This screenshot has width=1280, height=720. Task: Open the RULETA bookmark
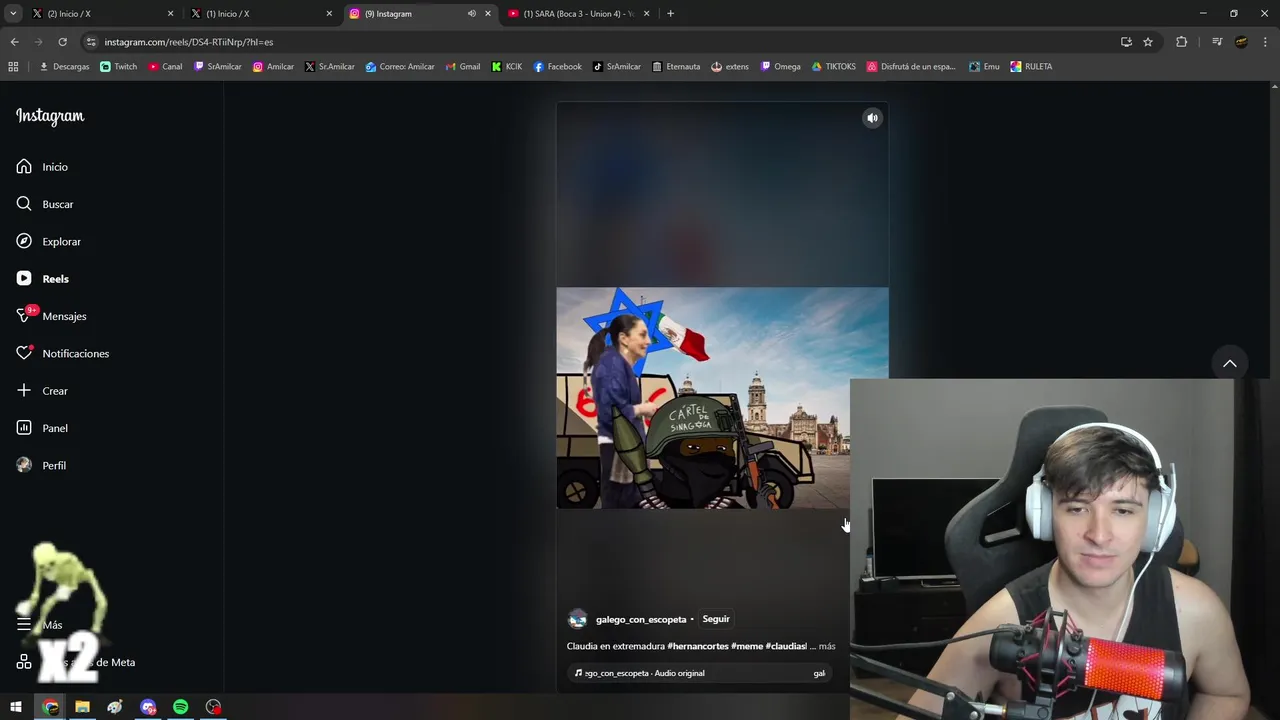pyautogui.click(x=1031, y=67)
